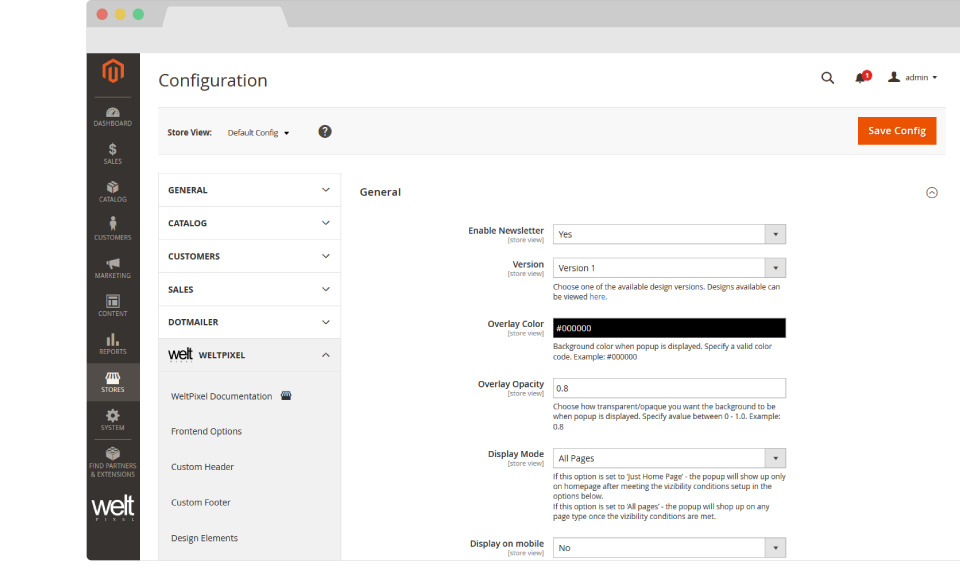Open the Version dropdown
The width and height of the screenshot is (960, 574).
point(669,268)
